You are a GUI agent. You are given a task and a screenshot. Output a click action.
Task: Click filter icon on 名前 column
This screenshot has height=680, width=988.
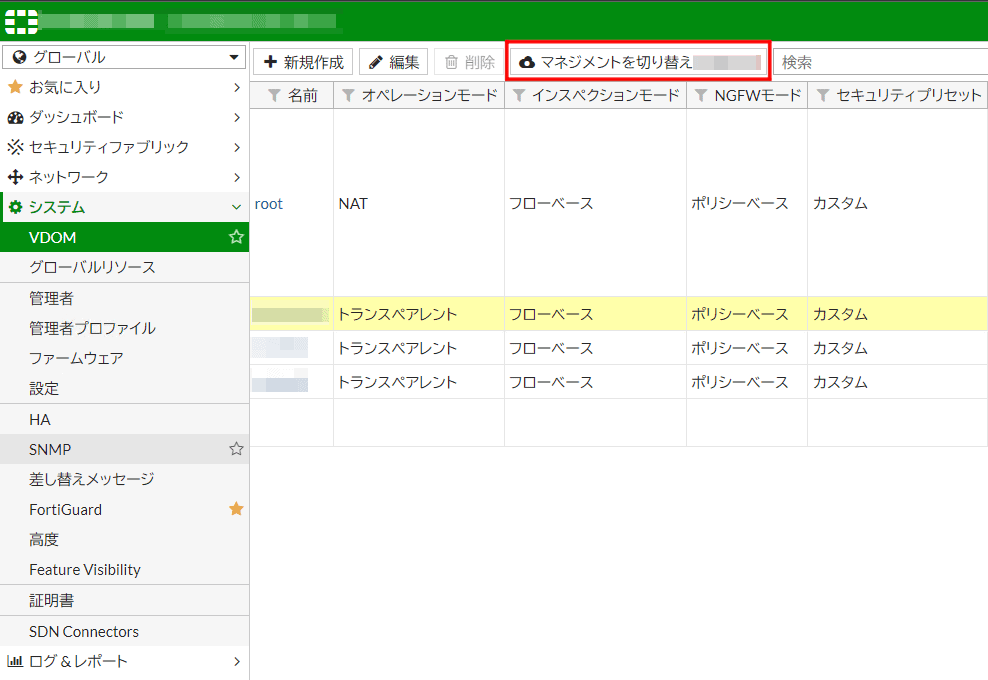tap(274, 95)
